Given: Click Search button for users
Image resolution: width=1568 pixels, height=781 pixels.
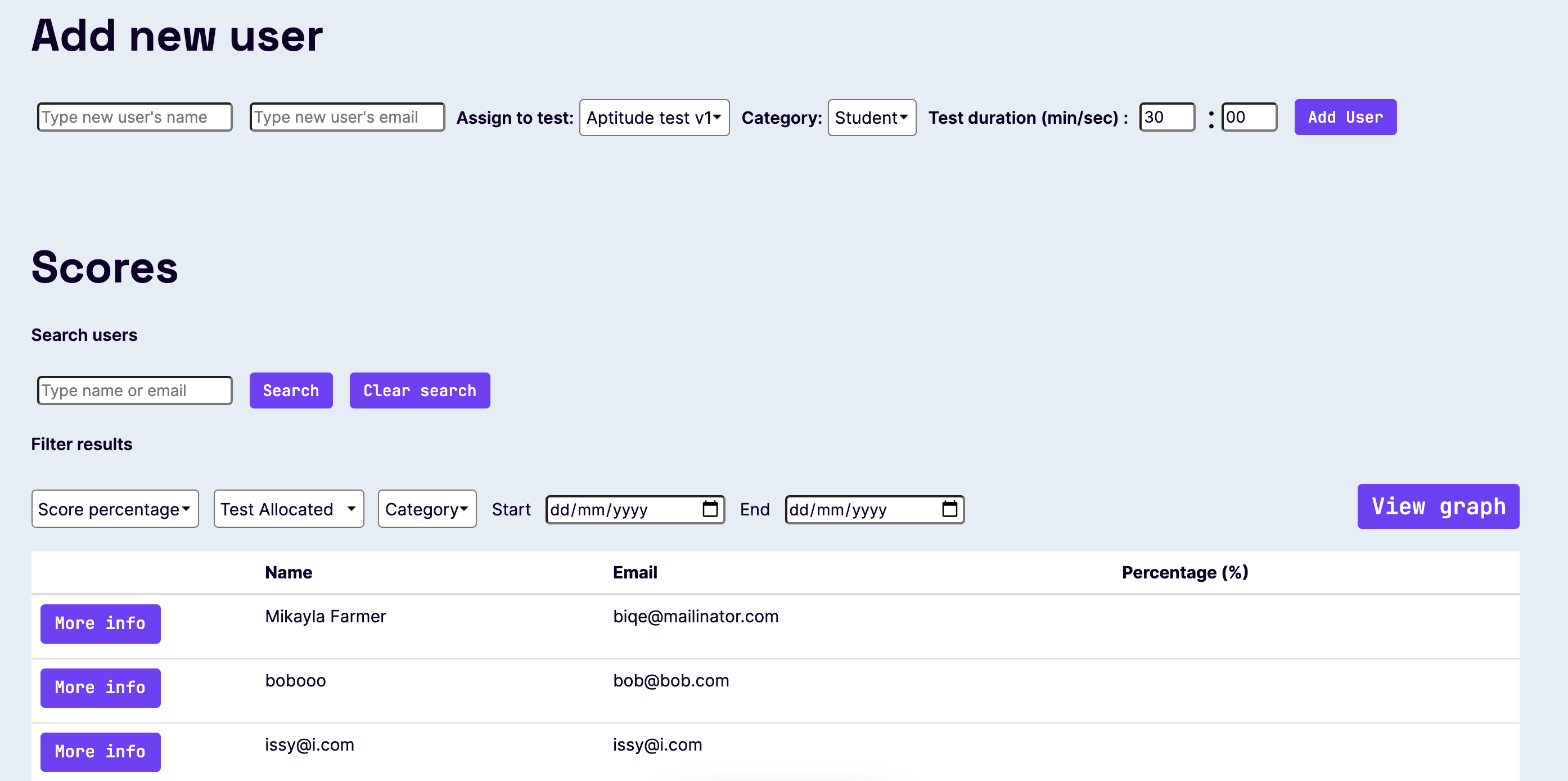Looking at the screenshot, I should (x=290, y=390).
